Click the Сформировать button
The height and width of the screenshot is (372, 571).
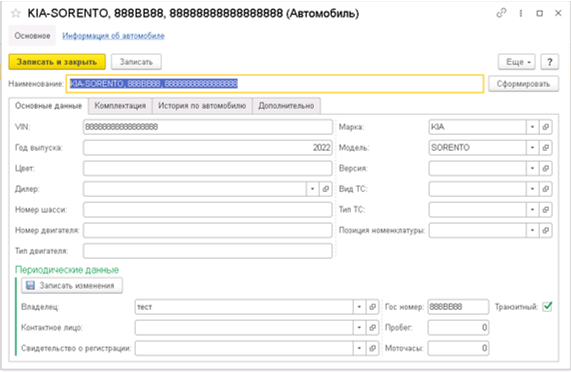[523, 84]
